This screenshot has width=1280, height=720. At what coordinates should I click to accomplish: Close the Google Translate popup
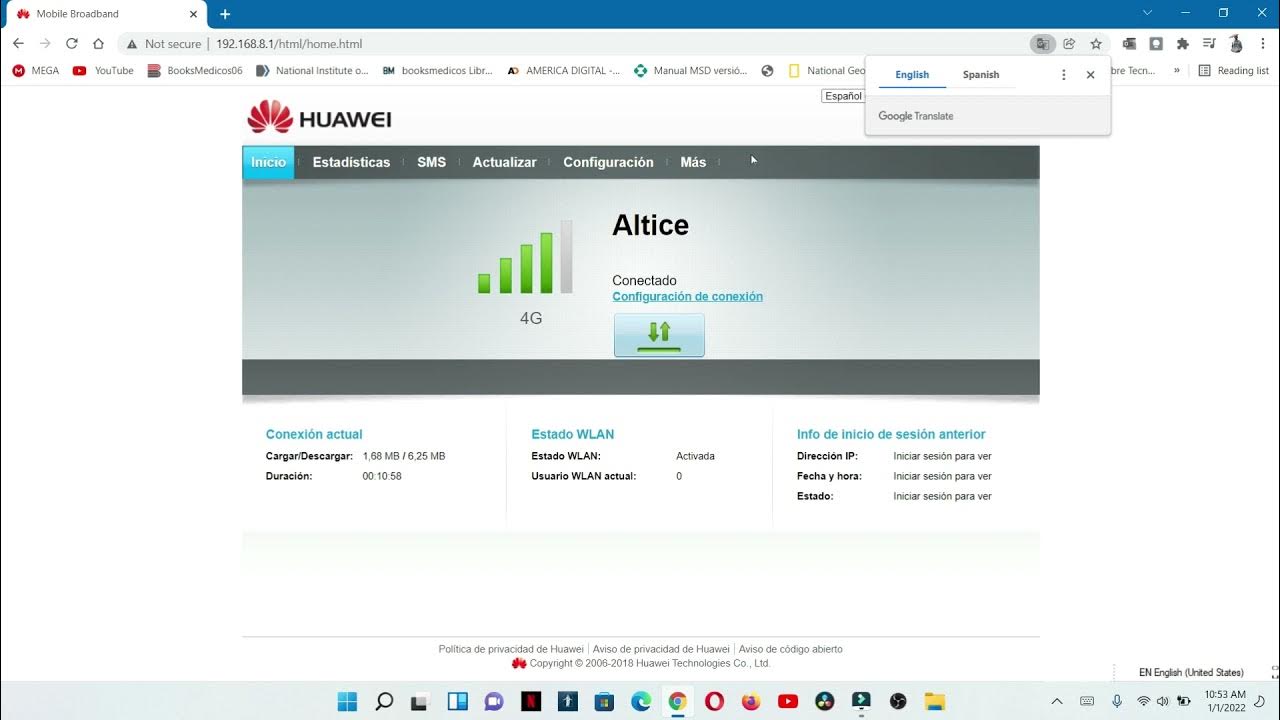click(x=1090, y=75)
